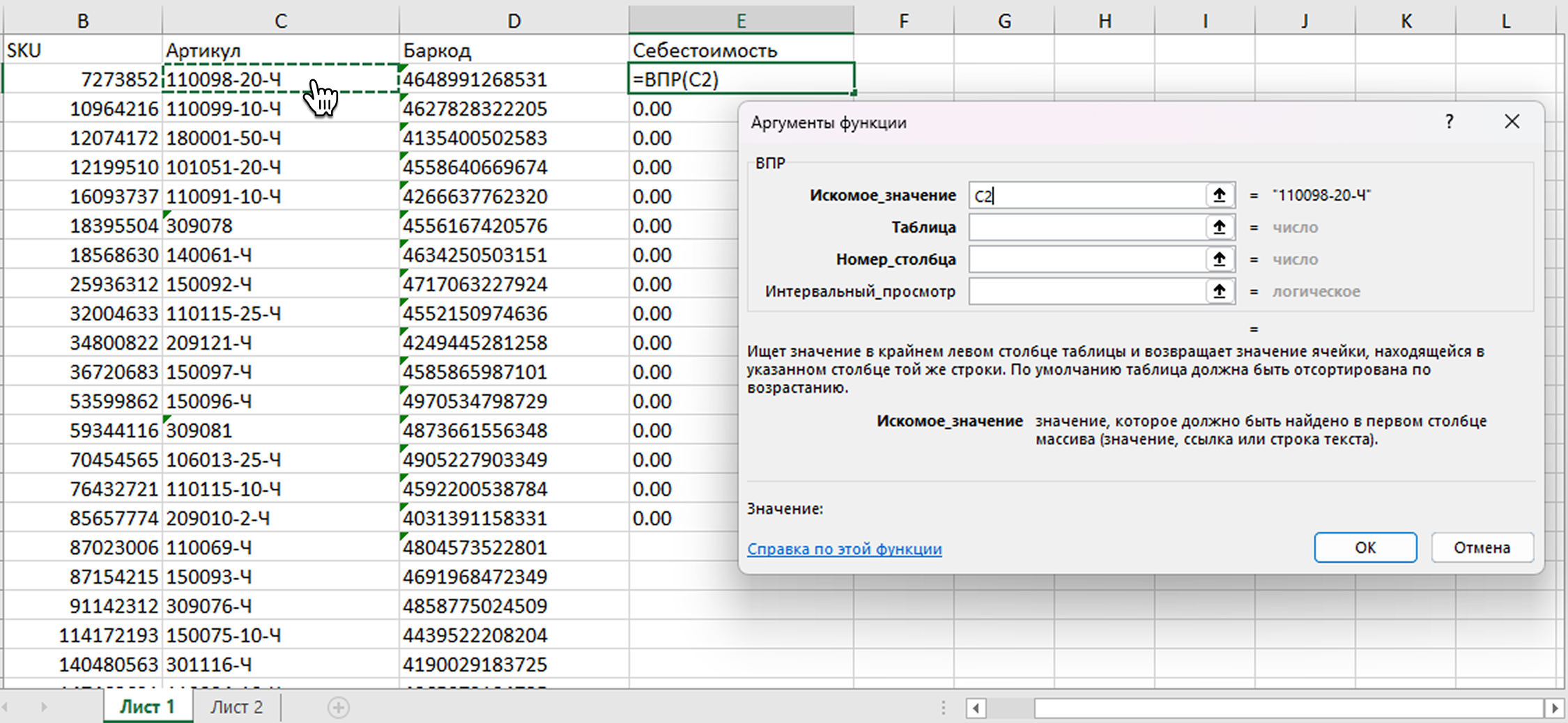
Task: Open the Справка по этой функции link
Action: [844, 549]
